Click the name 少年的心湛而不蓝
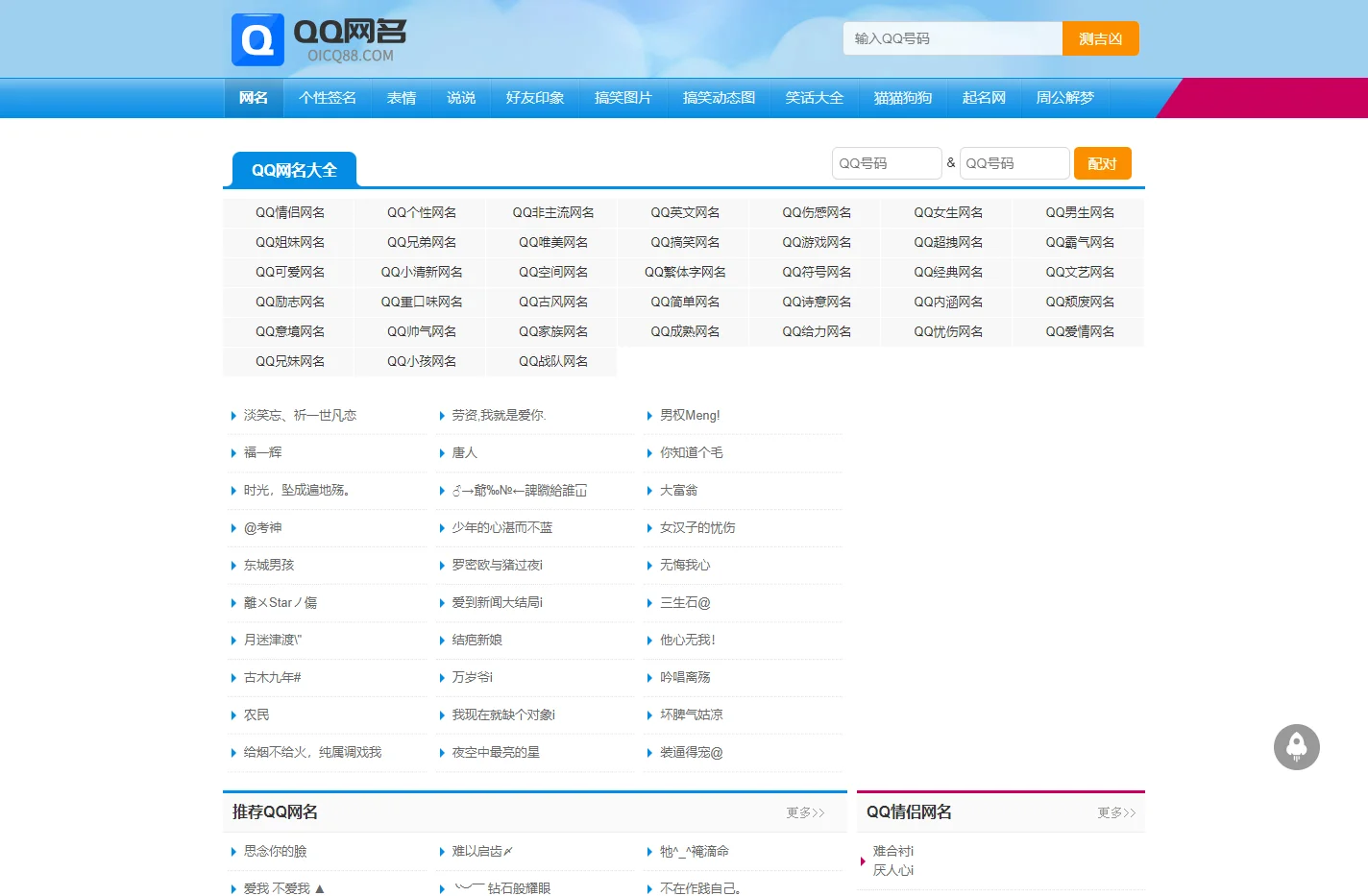 (x=501, y=527)
